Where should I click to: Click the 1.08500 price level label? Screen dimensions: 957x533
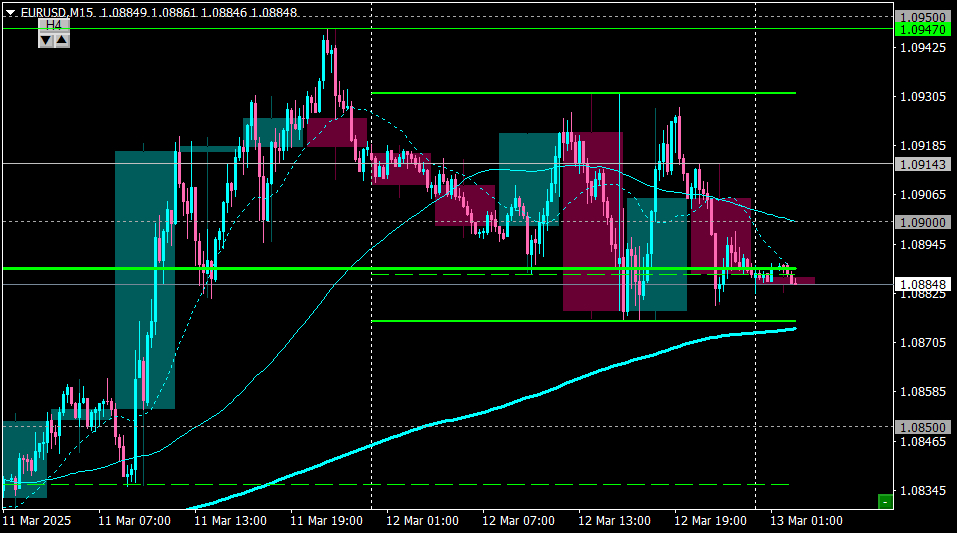pyautogui.click(x=923, y=427)
